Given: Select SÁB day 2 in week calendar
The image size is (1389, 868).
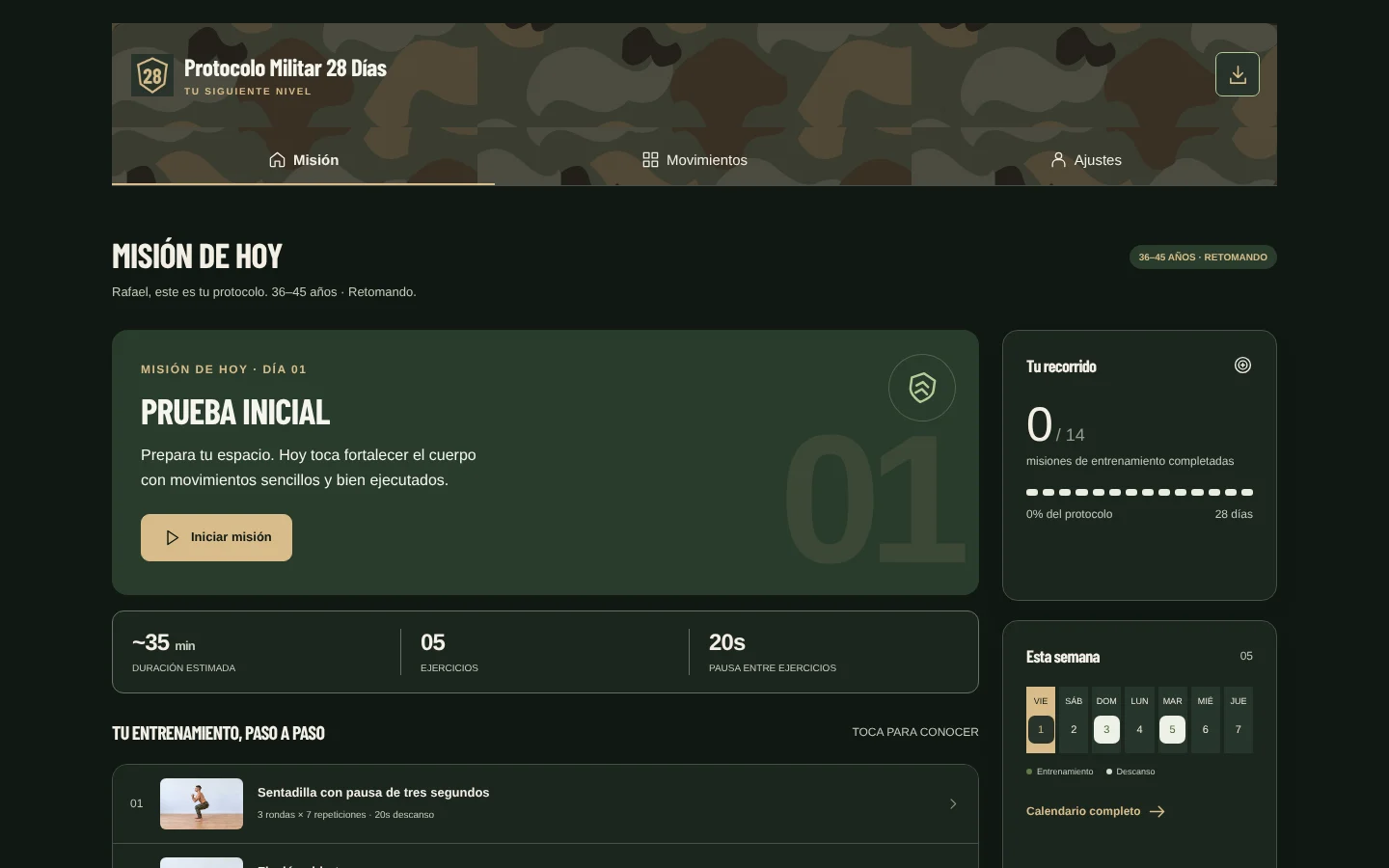Looking at the screenshot, I should tap(1074, 719).
